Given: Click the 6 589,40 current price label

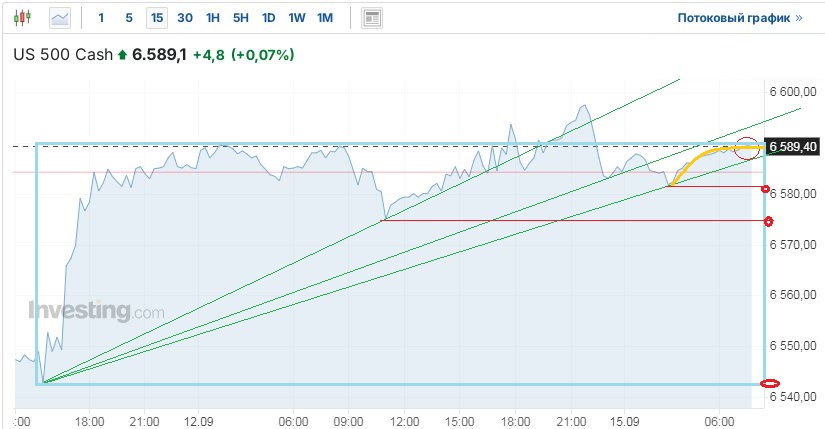Looking at the screenshot, I should (x=793, y=147).
